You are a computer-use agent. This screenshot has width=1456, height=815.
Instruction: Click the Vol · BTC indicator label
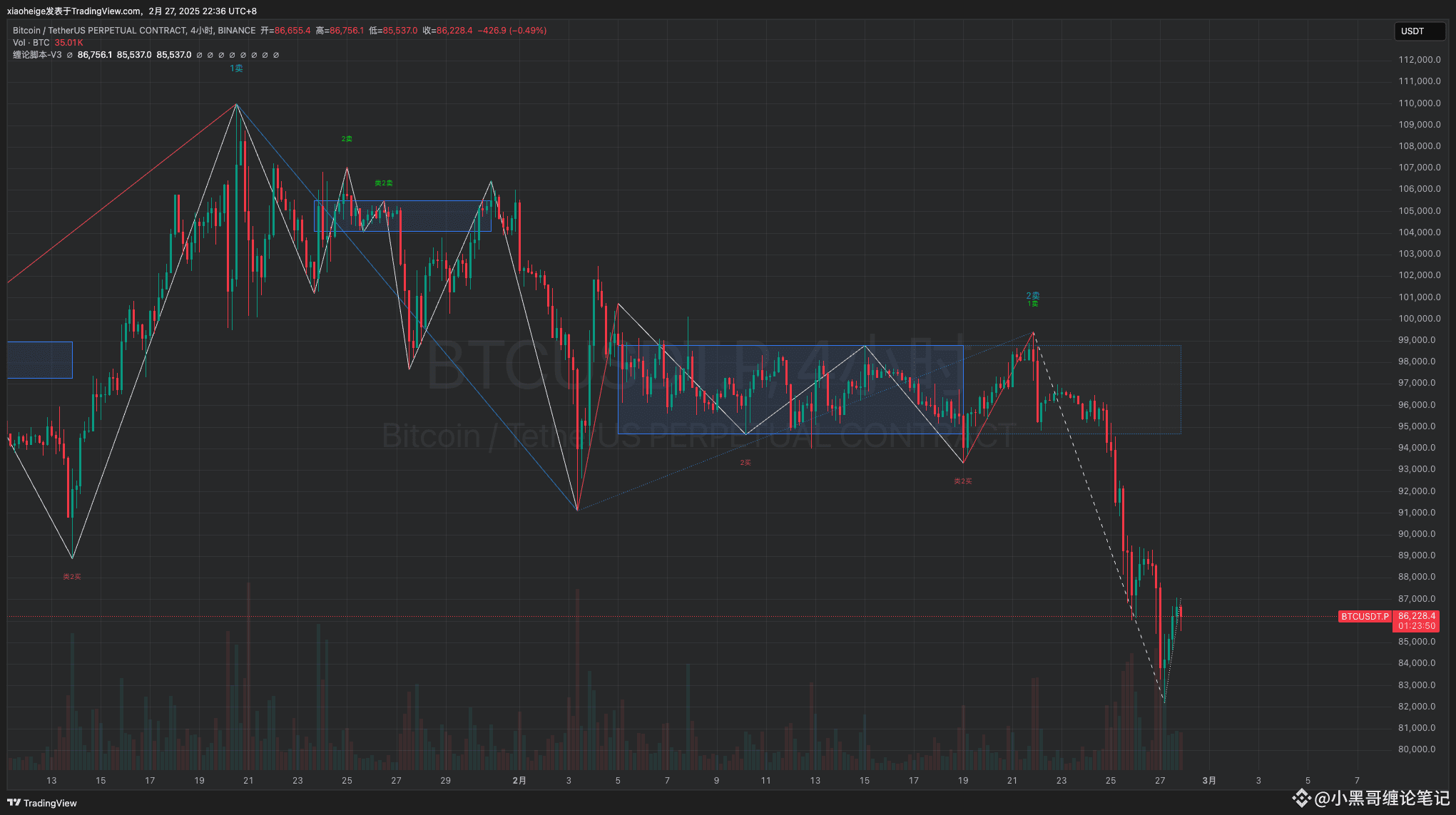tap(31, 43)
